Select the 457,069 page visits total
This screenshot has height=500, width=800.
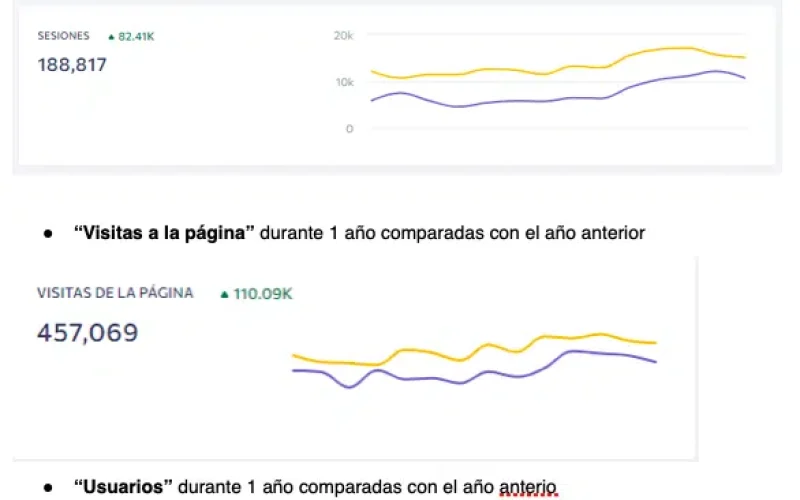87,333
